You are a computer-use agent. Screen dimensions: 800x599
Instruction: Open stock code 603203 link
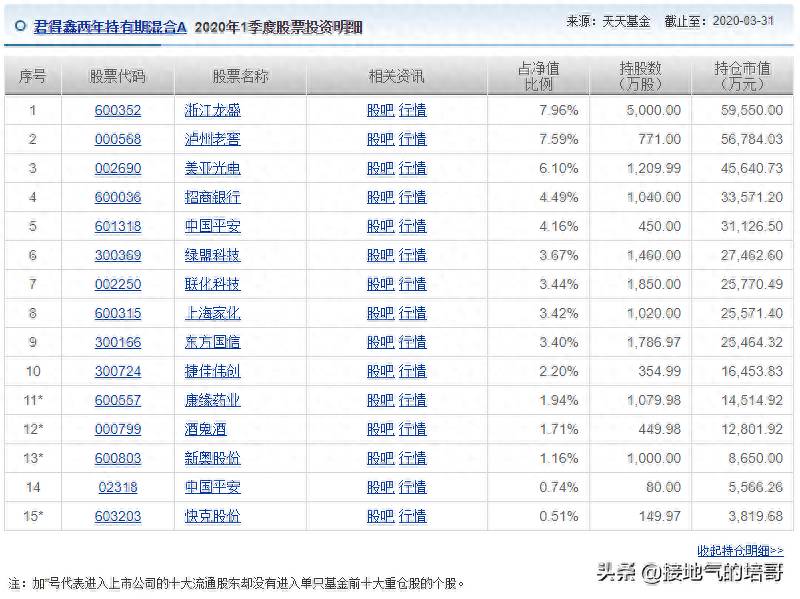pyautogui.click(x=118, y=516)
